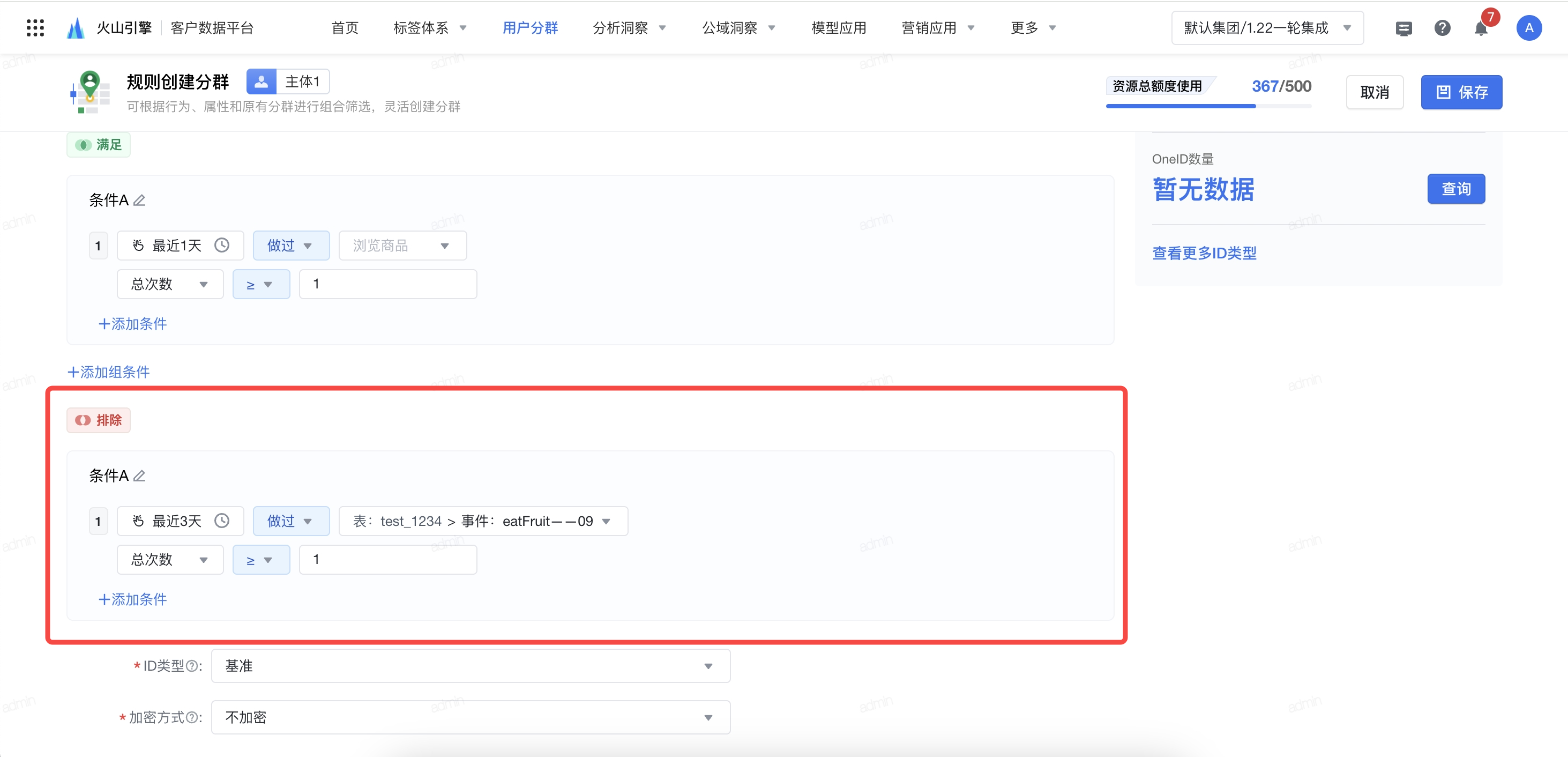Click the clock icon beside 最近1天
Screen dimensions: 1568x757
pos(222,246)
